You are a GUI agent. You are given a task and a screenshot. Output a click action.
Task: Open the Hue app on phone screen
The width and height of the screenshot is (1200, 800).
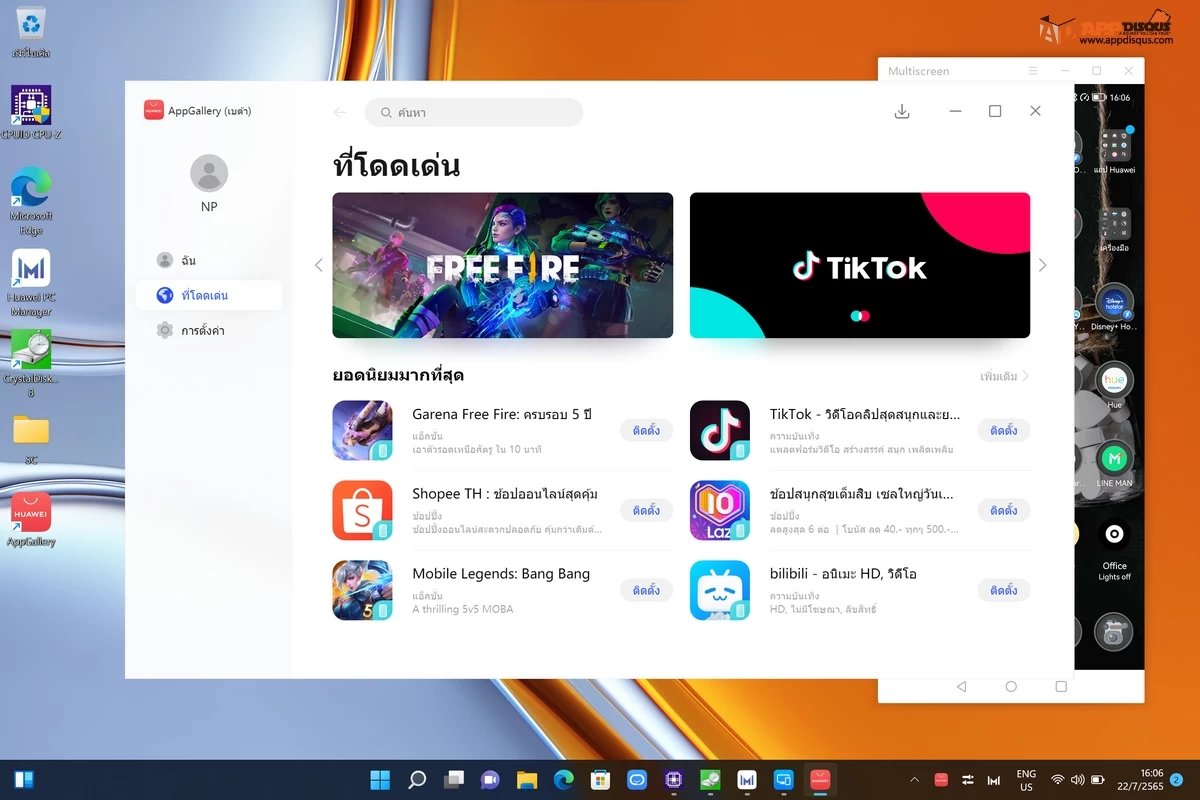(x=1114, y=386)
